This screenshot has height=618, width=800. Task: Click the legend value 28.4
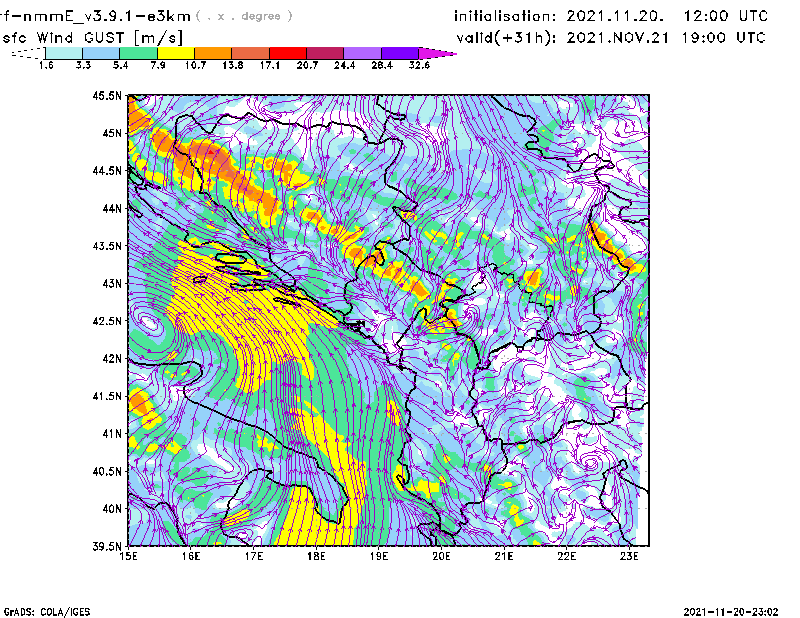tap(382, 65)
